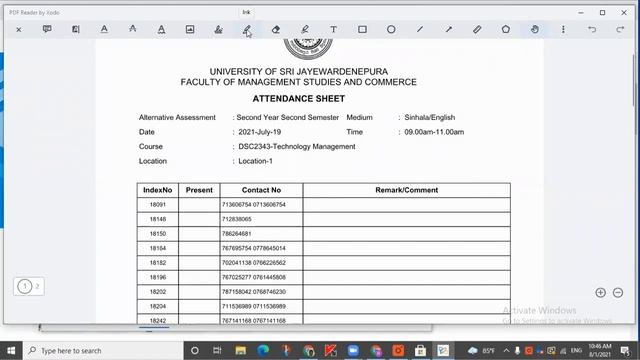
Task: Select the pan hand tool
Action: point(535,29)
